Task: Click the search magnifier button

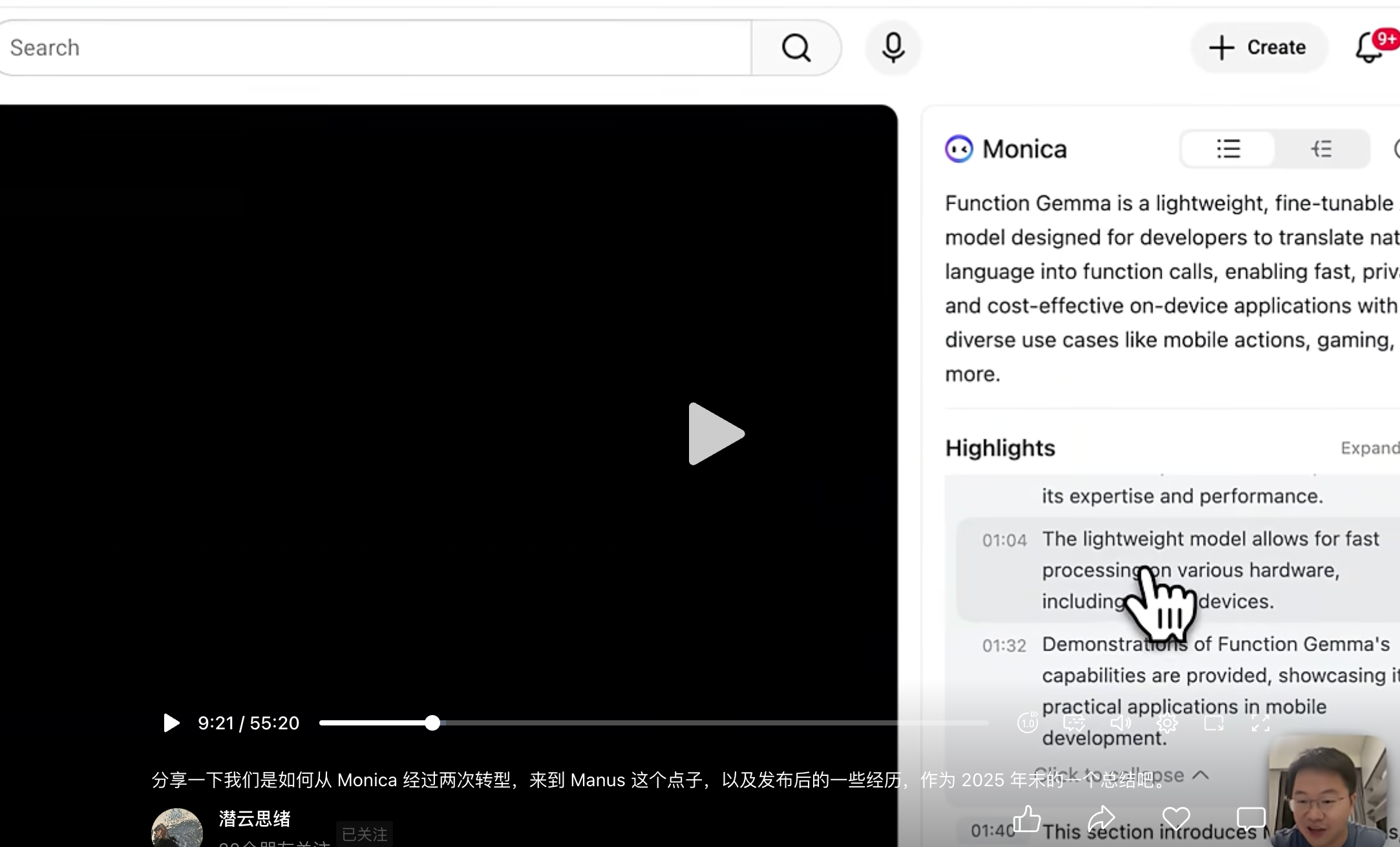Action: pos(796,48)
